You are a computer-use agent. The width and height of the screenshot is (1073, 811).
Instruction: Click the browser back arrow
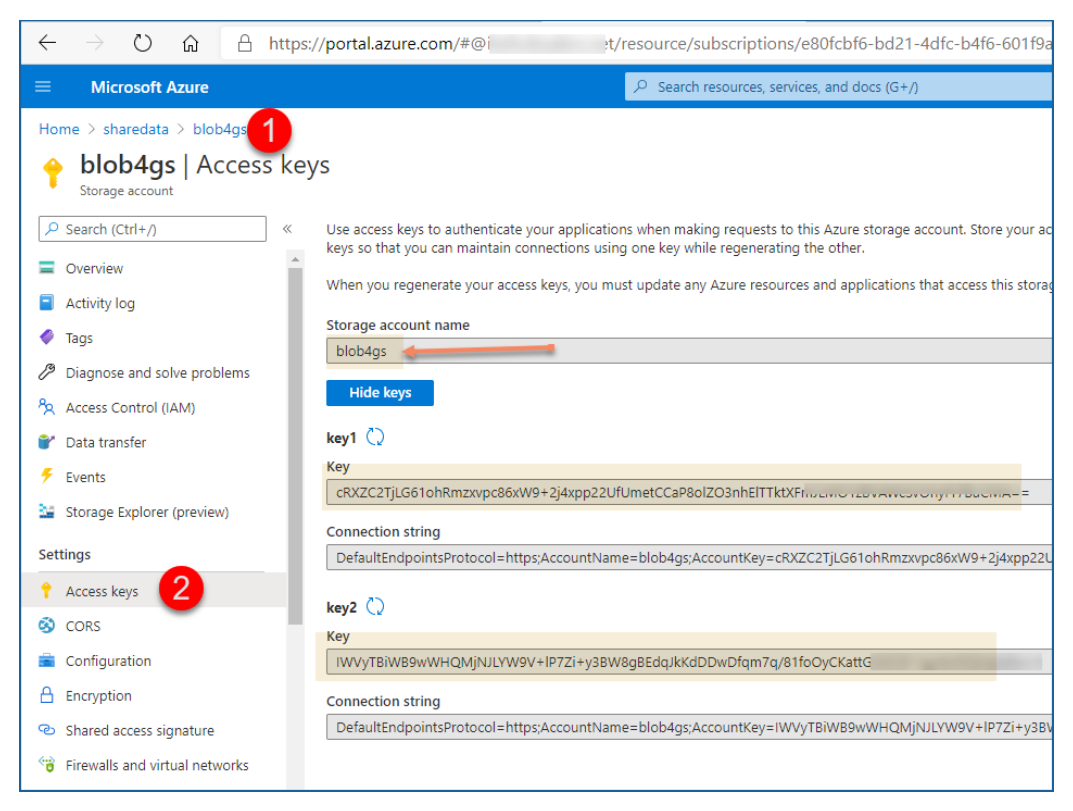47,43
